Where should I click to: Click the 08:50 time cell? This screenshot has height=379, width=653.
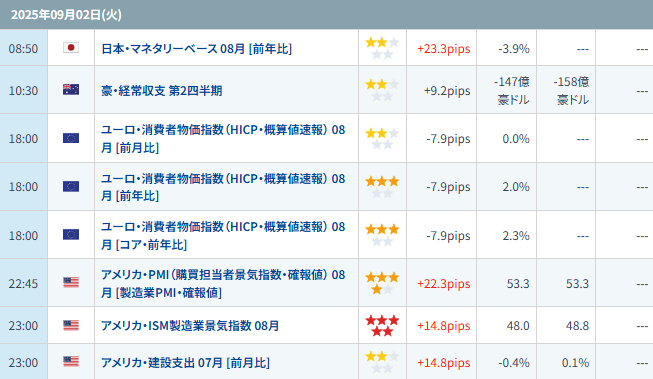pyautogui.click(x=23, y=48)
